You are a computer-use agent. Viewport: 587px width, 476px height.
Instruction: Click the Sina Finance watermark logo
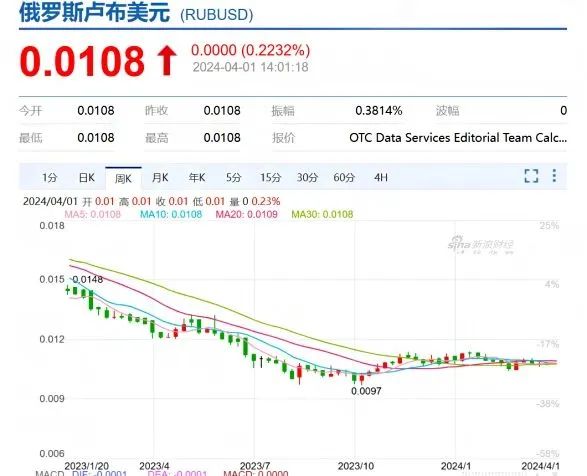481,245
